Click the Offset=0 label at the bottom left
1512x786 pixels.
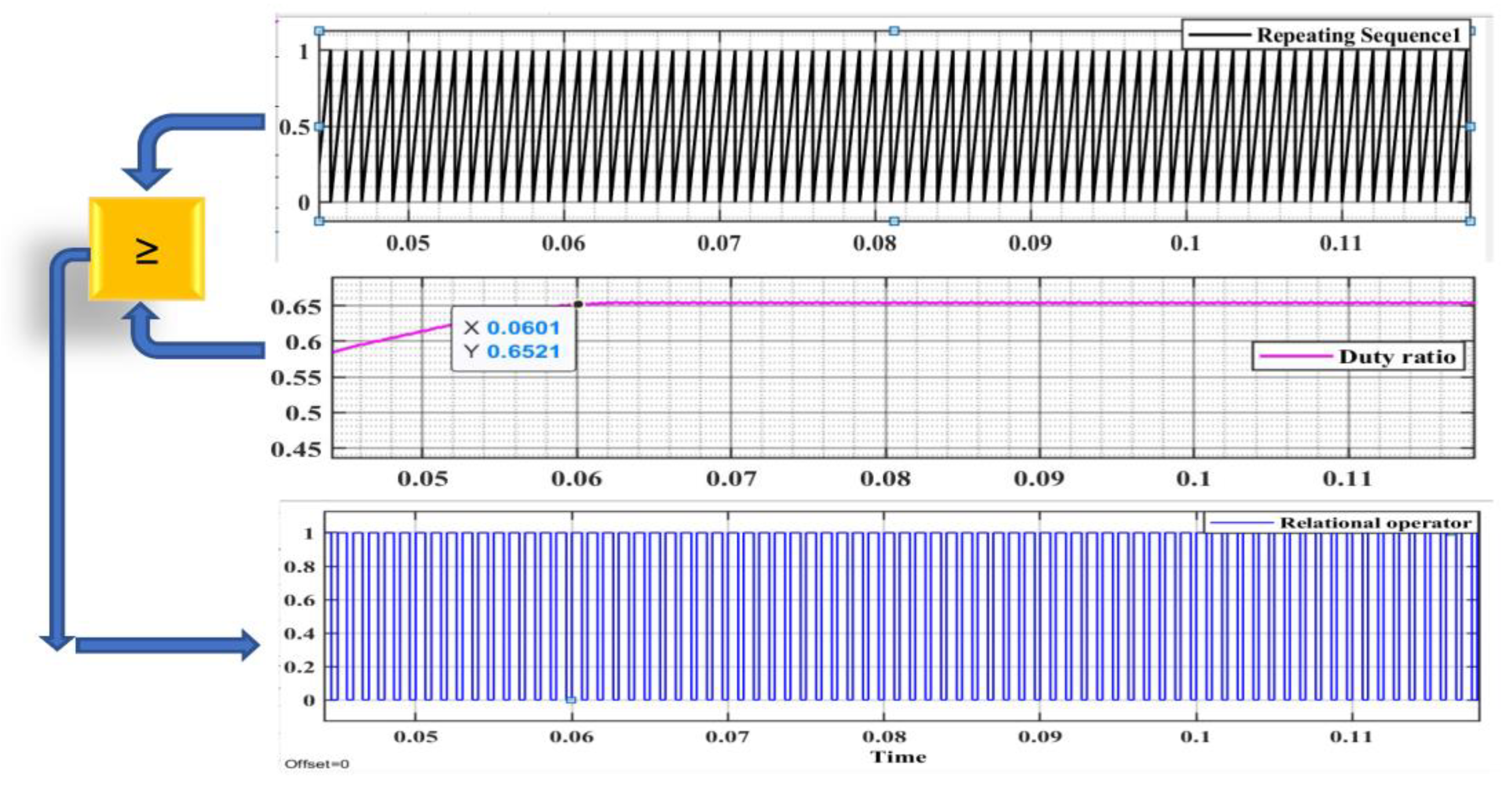click(317, 764)
